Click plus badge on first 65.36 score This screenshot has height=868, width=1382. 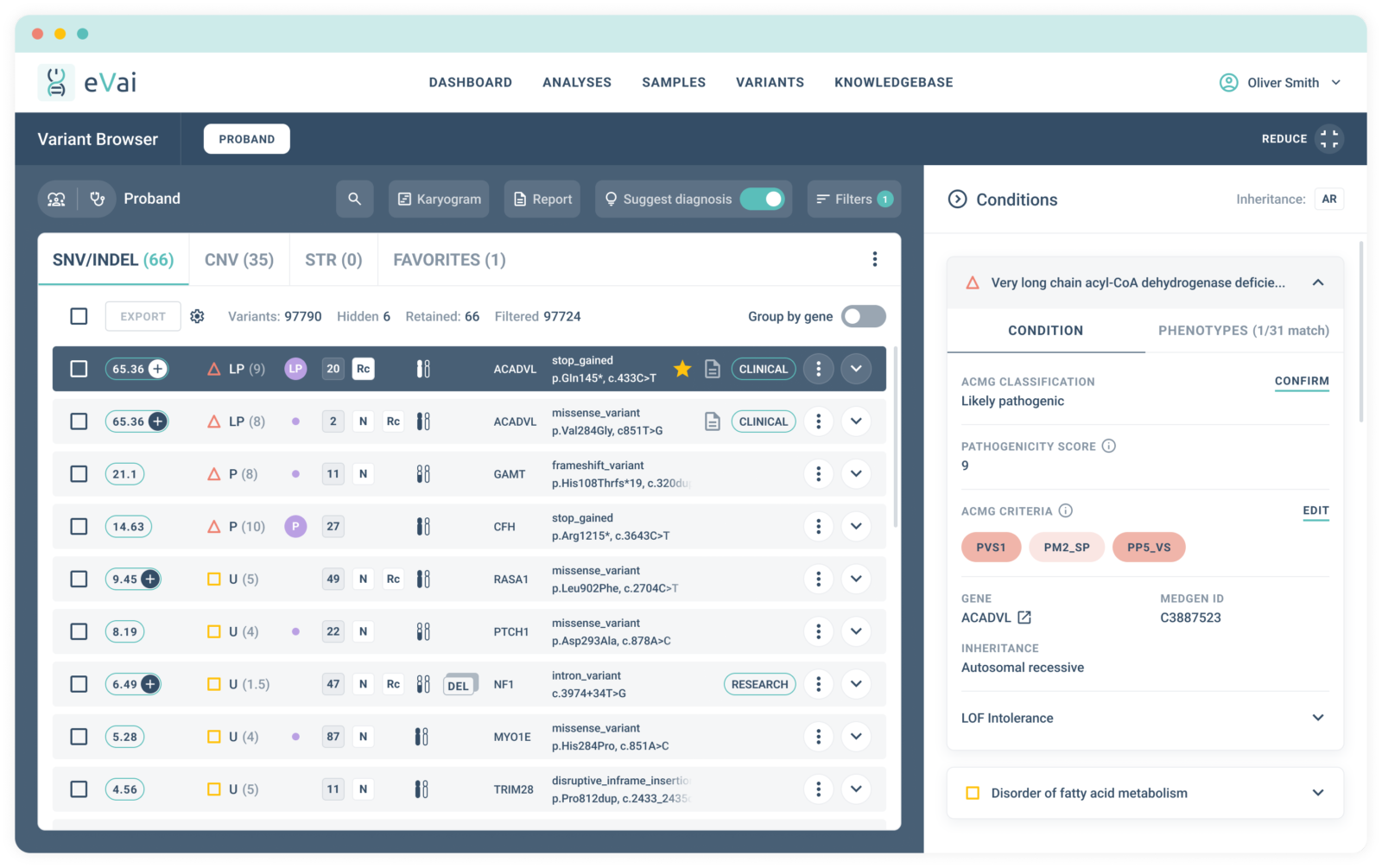click(x=157, y=369)
